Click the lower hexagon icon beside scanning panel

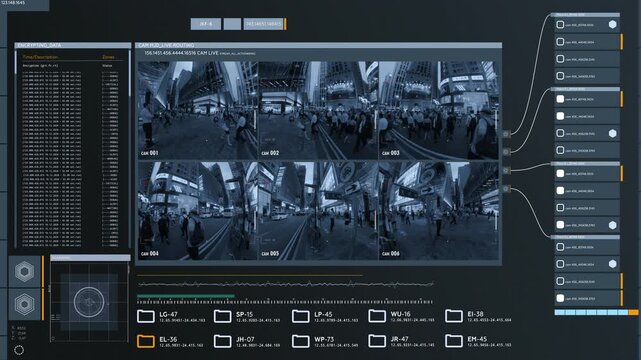tap(25, 304)
